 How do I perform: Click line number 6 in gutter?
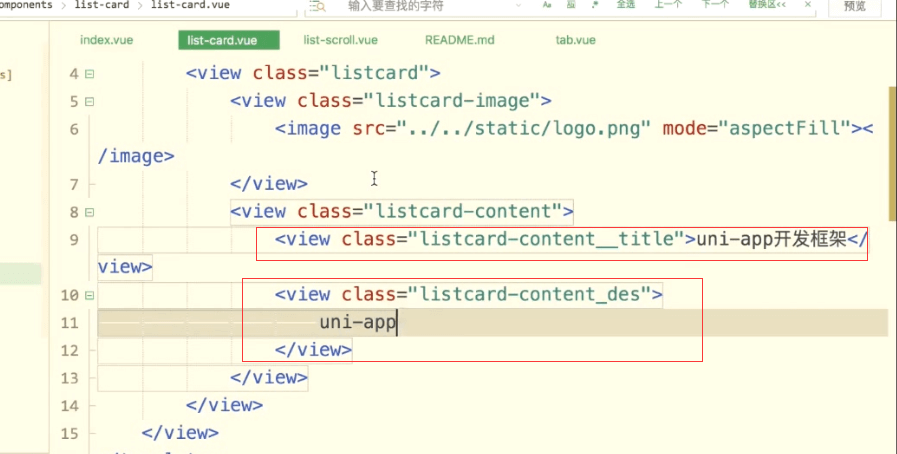coord(74,129)
